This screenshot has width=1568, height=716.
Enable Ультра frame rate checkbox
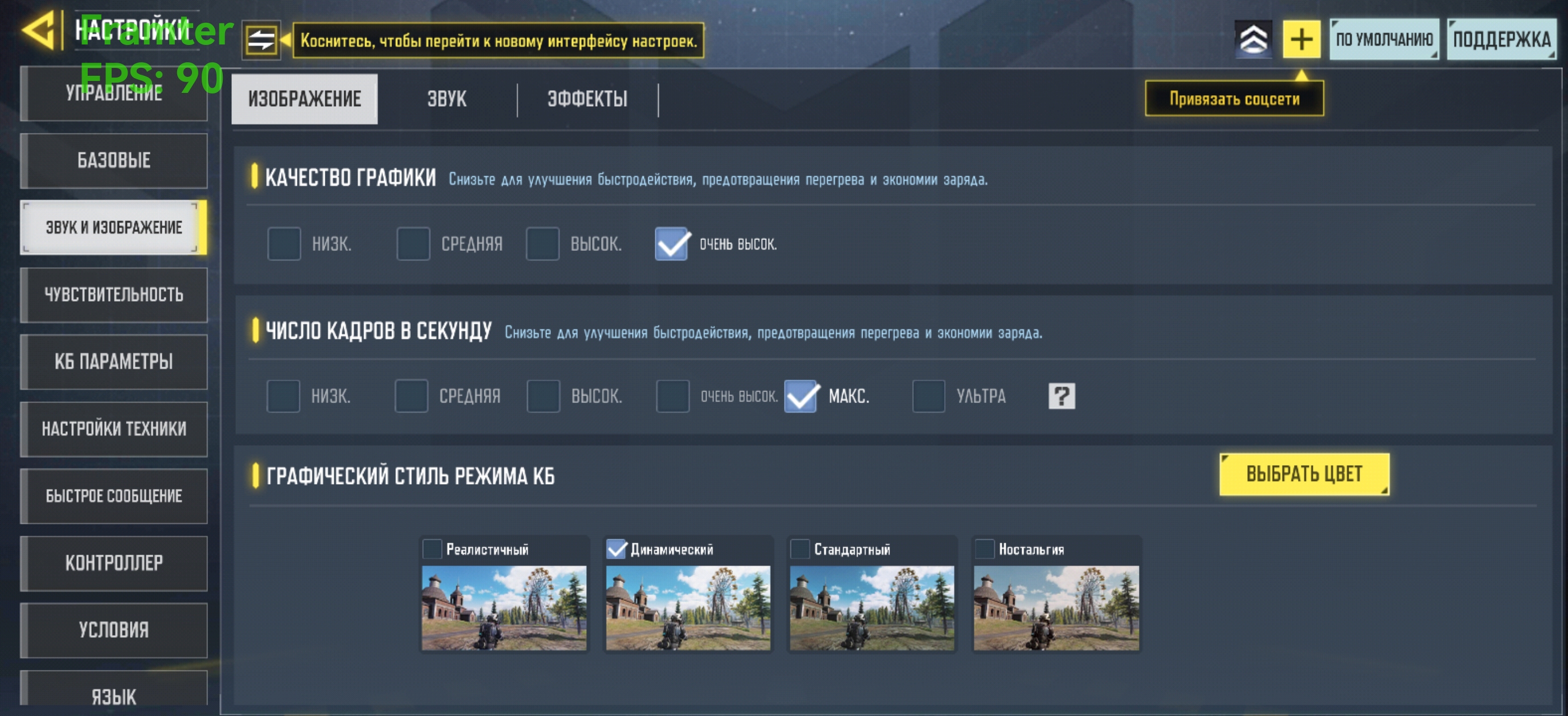click(x=929, y=396)
